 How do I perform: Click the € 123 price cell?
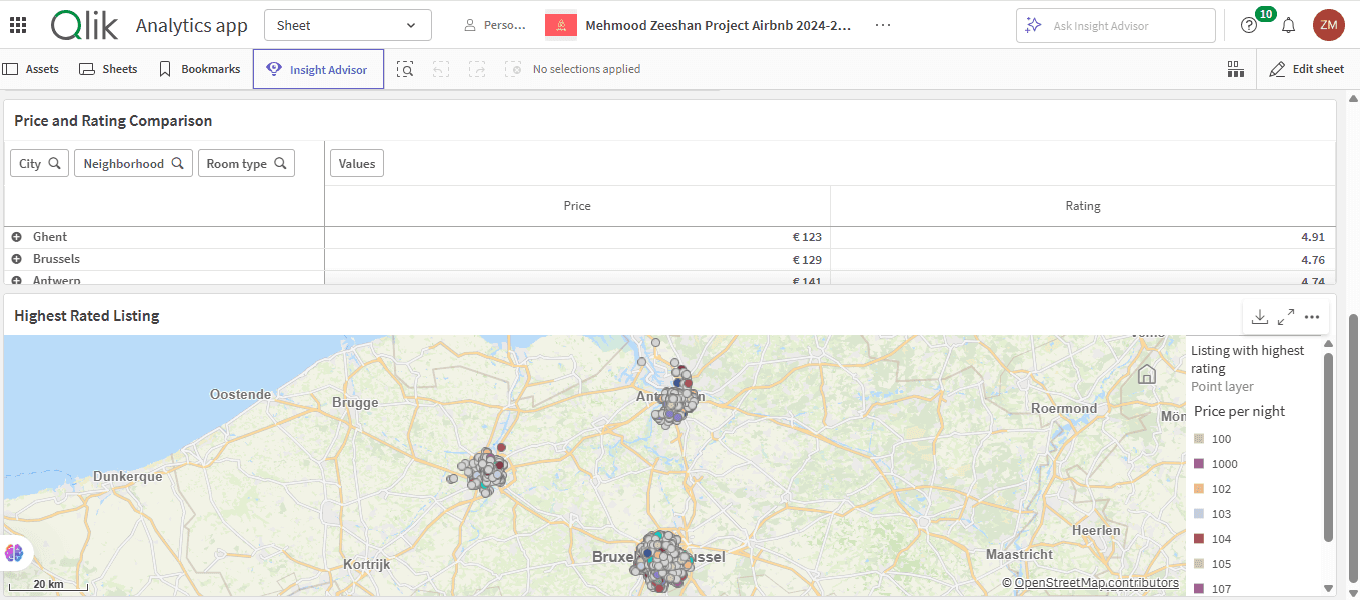point(577,237)
